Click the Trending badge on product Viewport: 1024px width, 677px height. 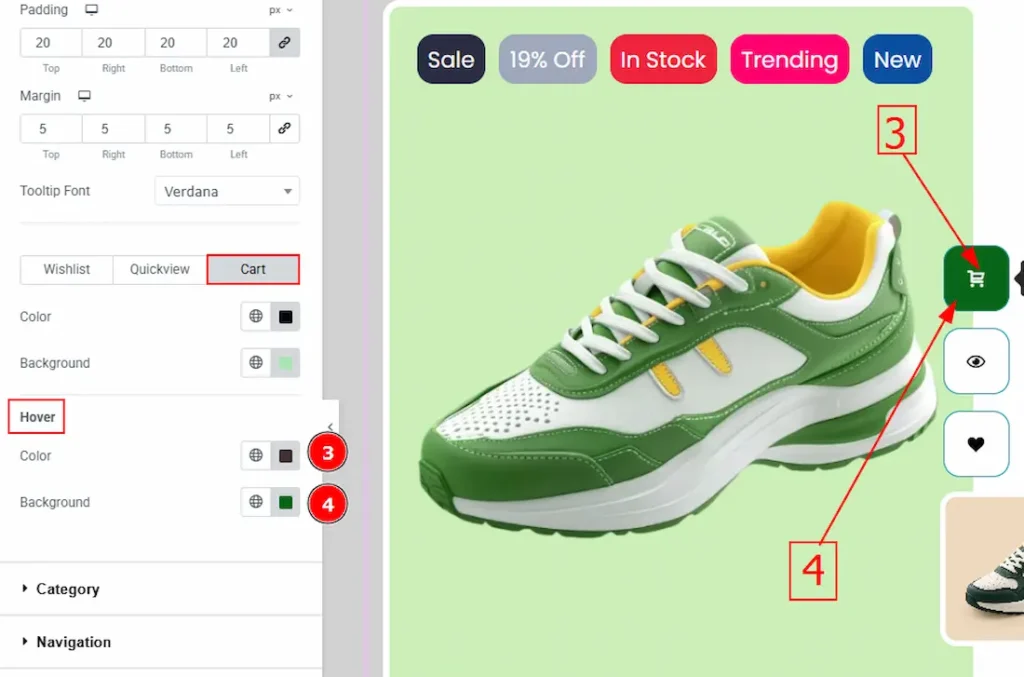pyautogui.click(x=789, y=59)
